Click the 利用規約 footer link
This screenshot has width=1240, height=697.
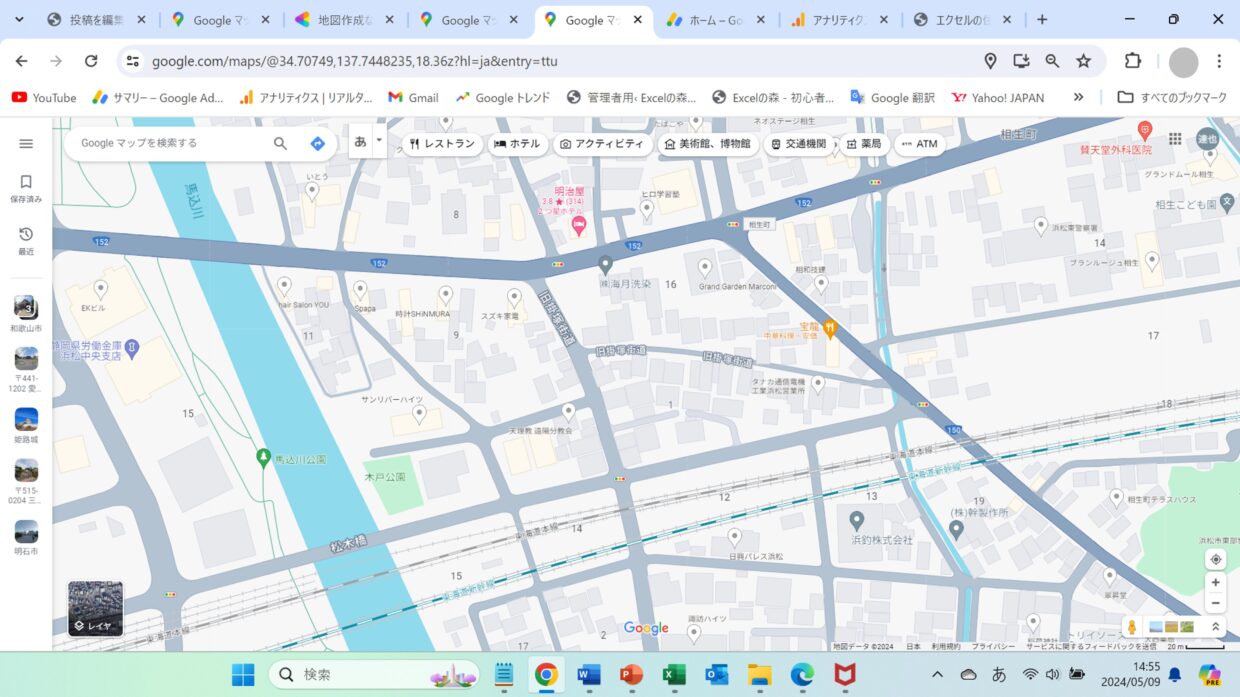946,647
